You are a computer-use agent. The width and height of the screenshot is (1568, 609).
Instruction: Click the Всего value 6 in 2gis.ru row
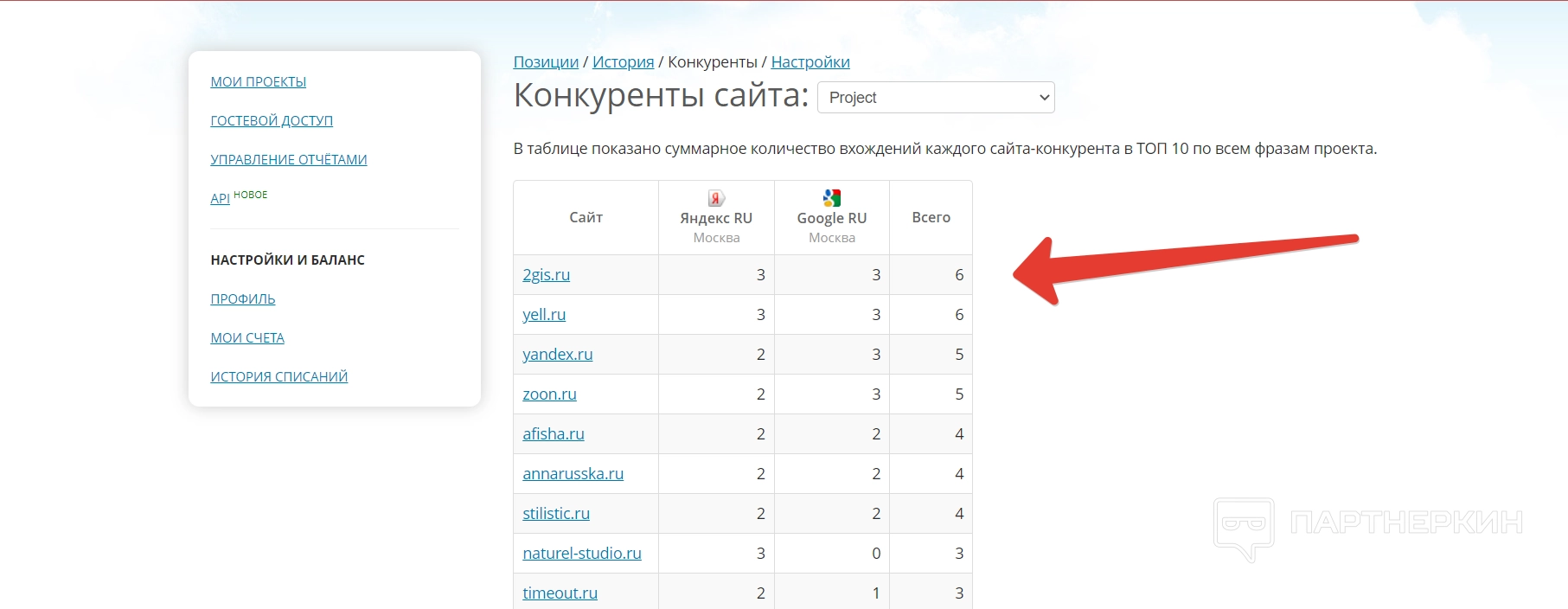pyautogui.click(x=959, y=275)
